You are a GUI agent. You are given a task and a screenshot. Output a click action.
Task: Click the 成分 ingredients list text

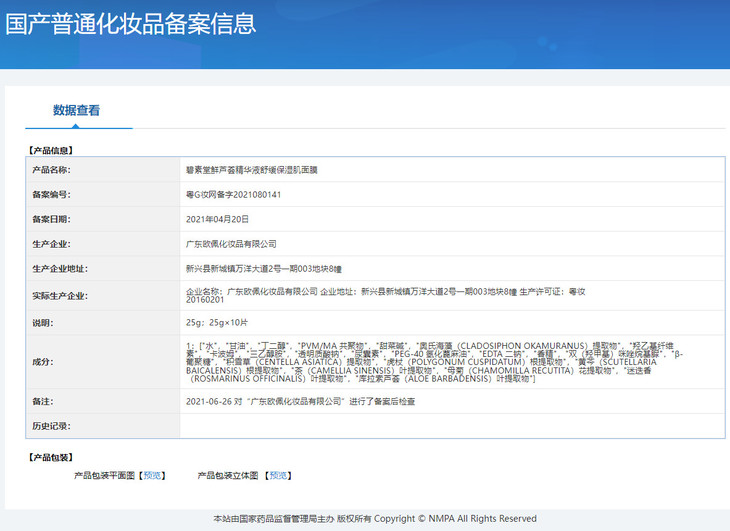(x=434, y=361)
